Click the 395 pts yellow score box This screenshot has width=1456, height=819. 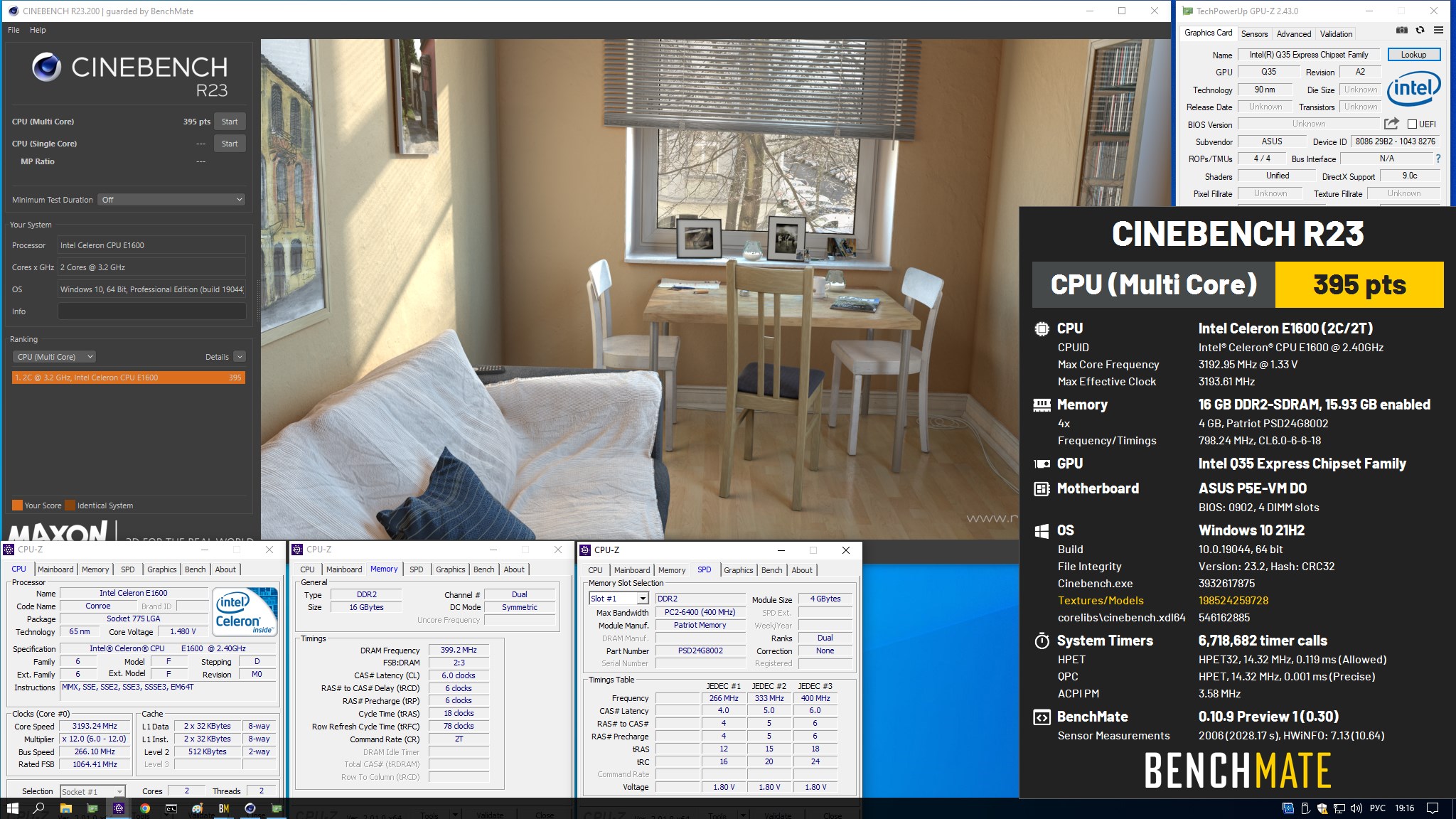click(x=1359, y=284)
